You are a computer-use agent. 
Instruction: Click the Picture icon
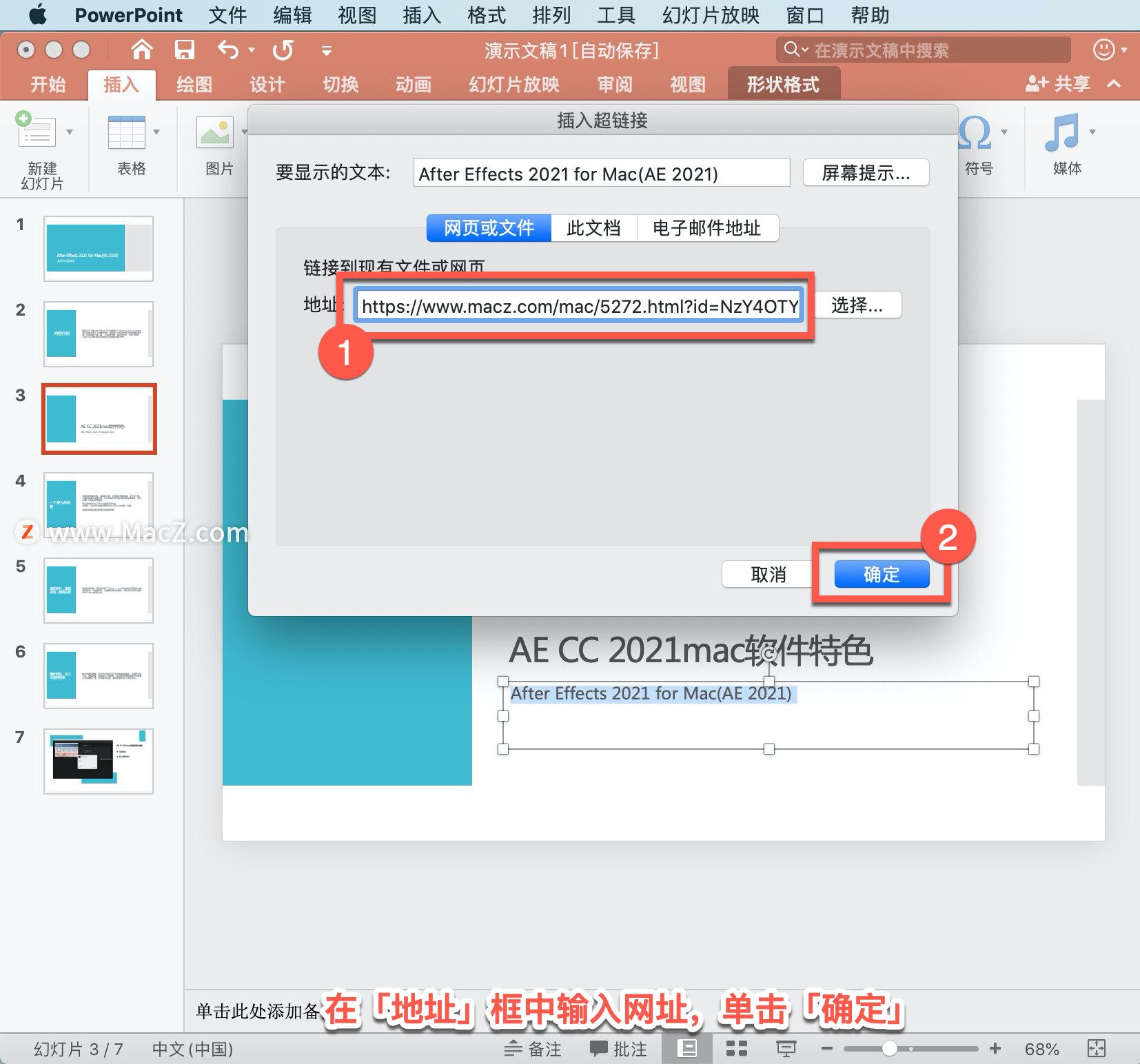(215, 132)
